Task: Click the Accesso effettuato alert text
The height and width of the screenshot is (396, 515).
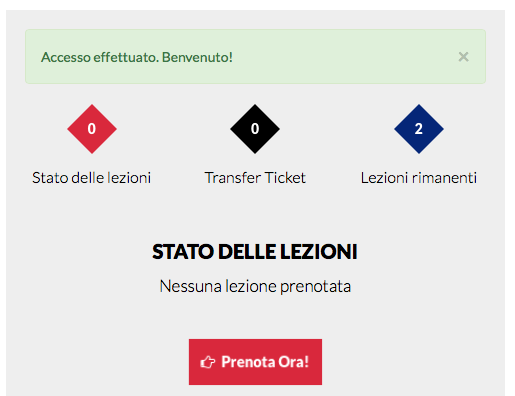Action: [x=137, y=57]
